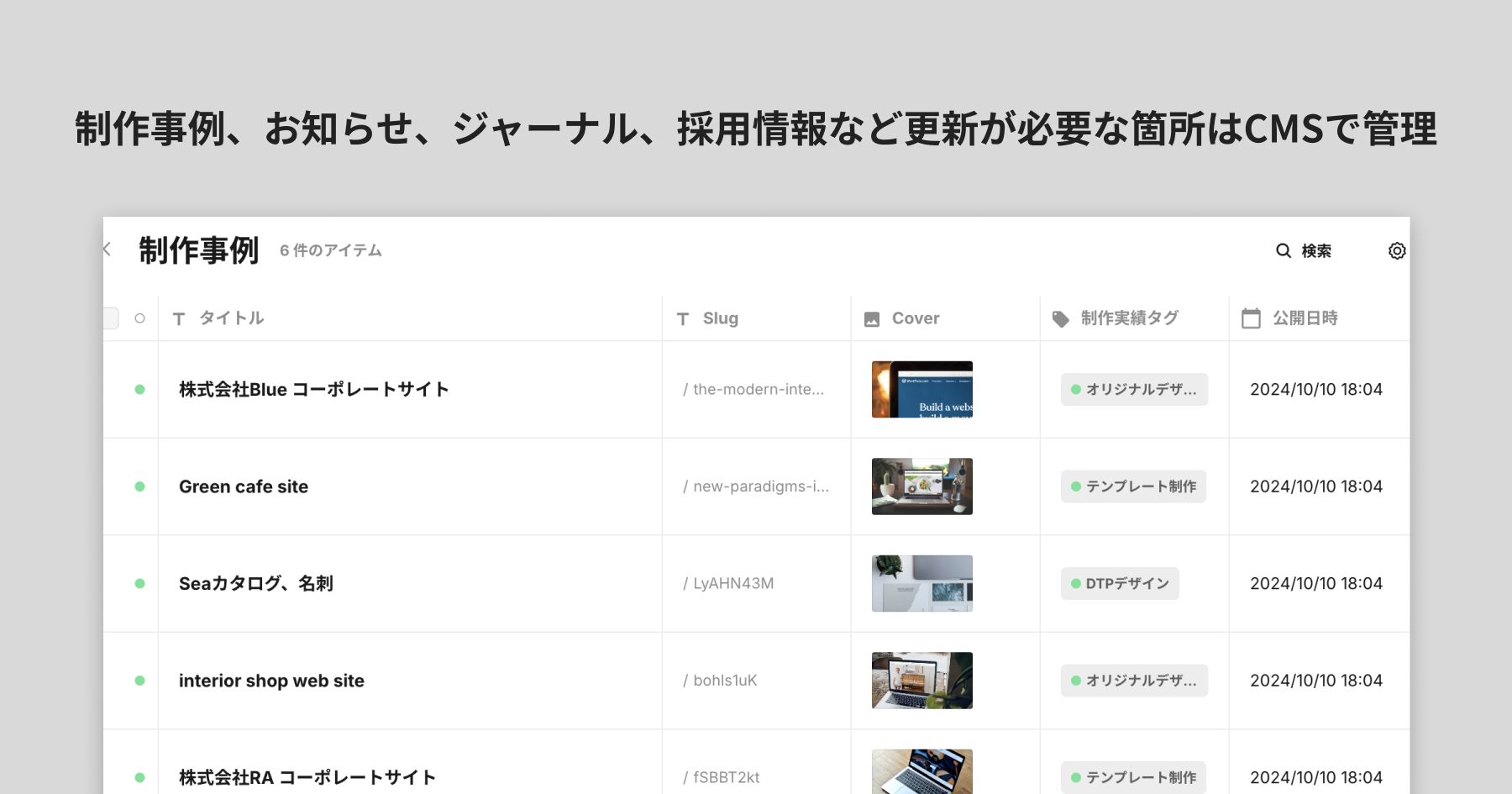This screenshot has width=1512, height=794.
Task: Click the 制作事例 collection title
Action: [199, 250]
